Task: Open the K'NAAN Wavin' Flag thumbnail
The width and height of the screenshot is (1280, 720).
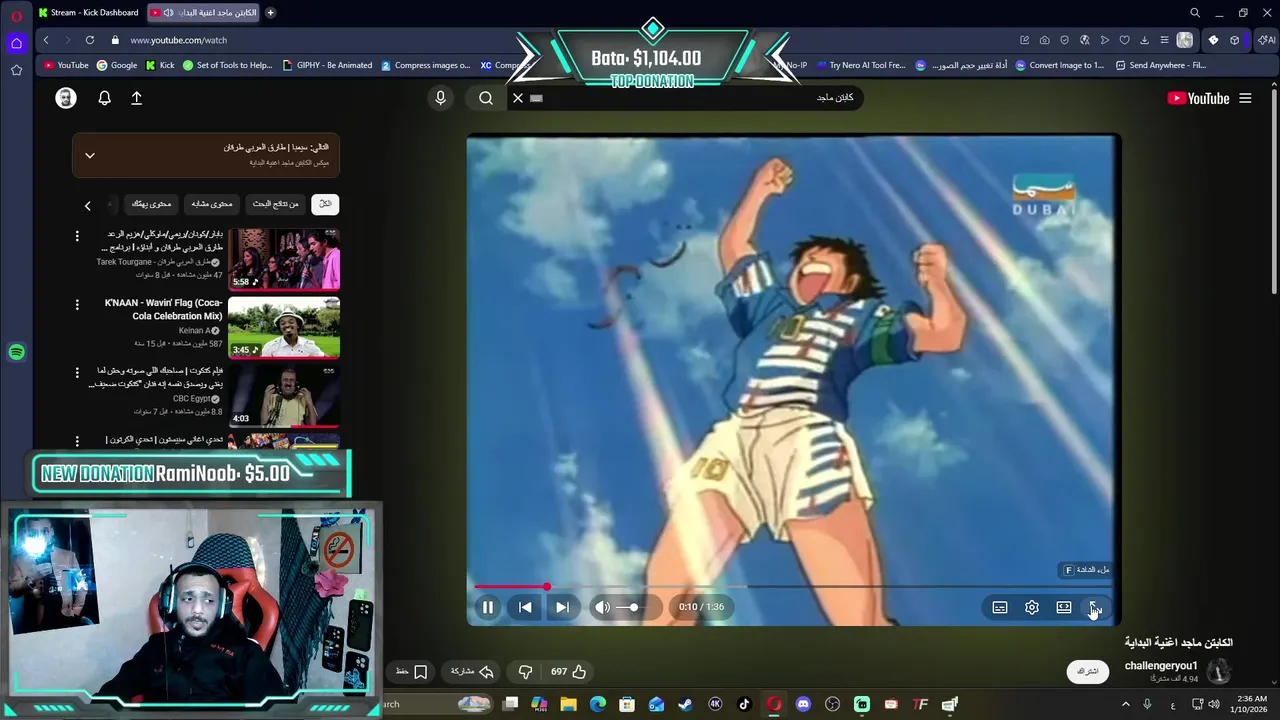Action: coord(284,327)
